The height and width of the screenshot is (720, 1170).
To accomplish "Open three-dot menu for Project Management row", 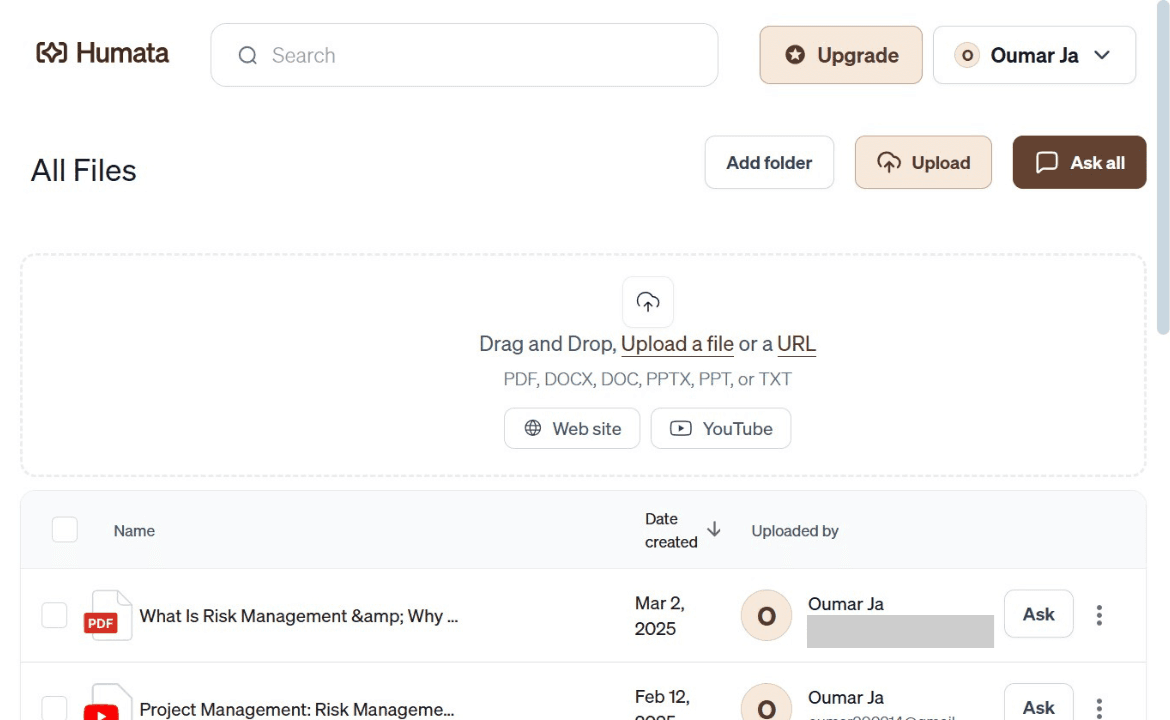I will pos(1099,708).
